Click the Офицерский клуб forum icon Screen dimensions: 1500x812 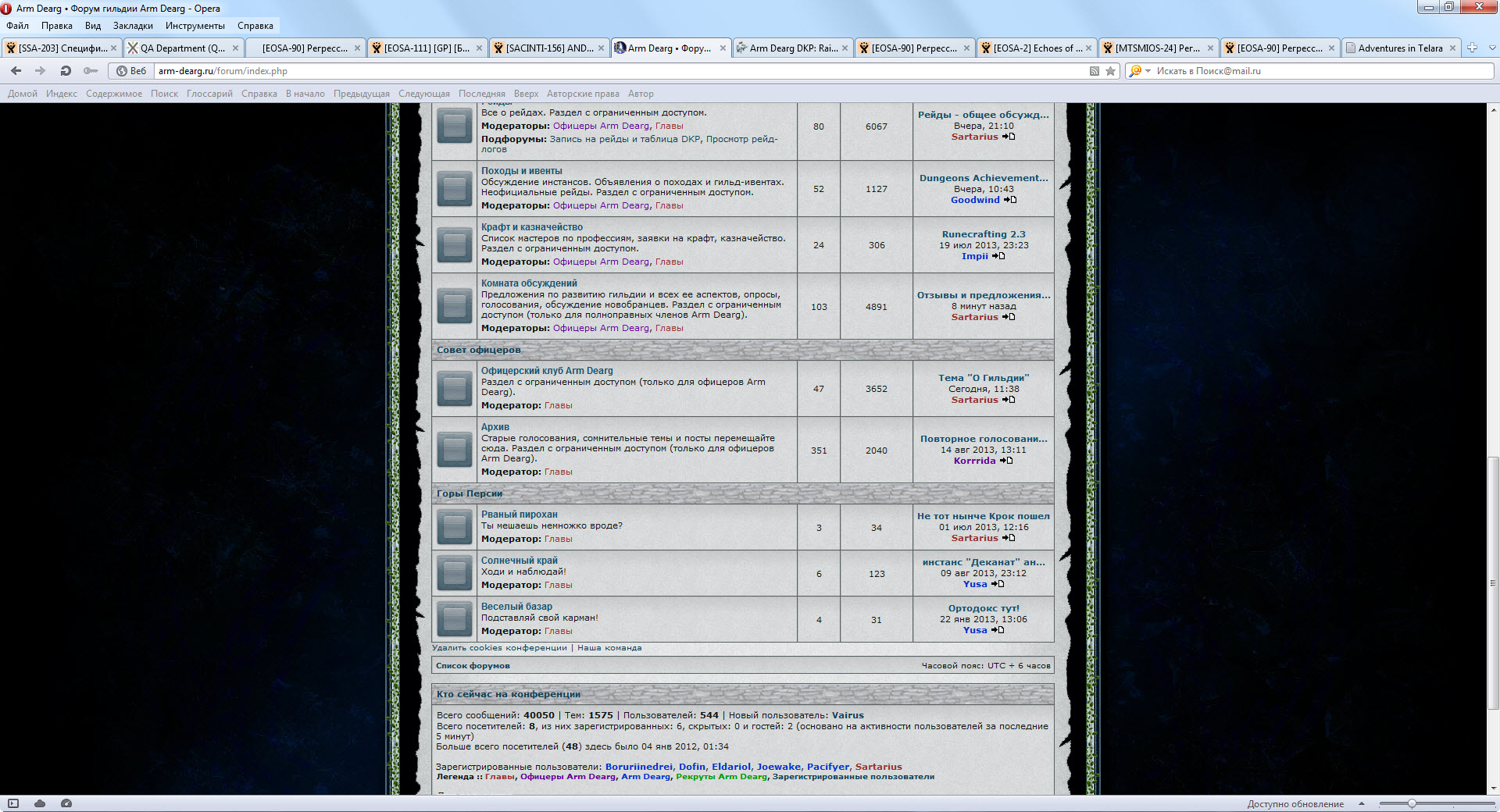(x=454, y=389)
